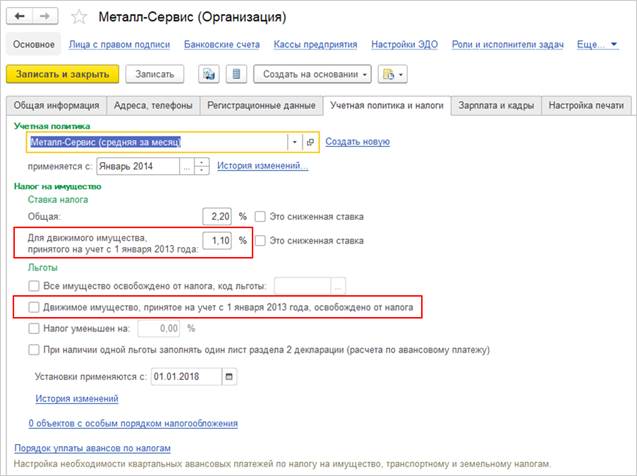637x476 pixels.
Task: Enable Движимое имущество освобождено от налога checkbox
Action: coord(34,307)
